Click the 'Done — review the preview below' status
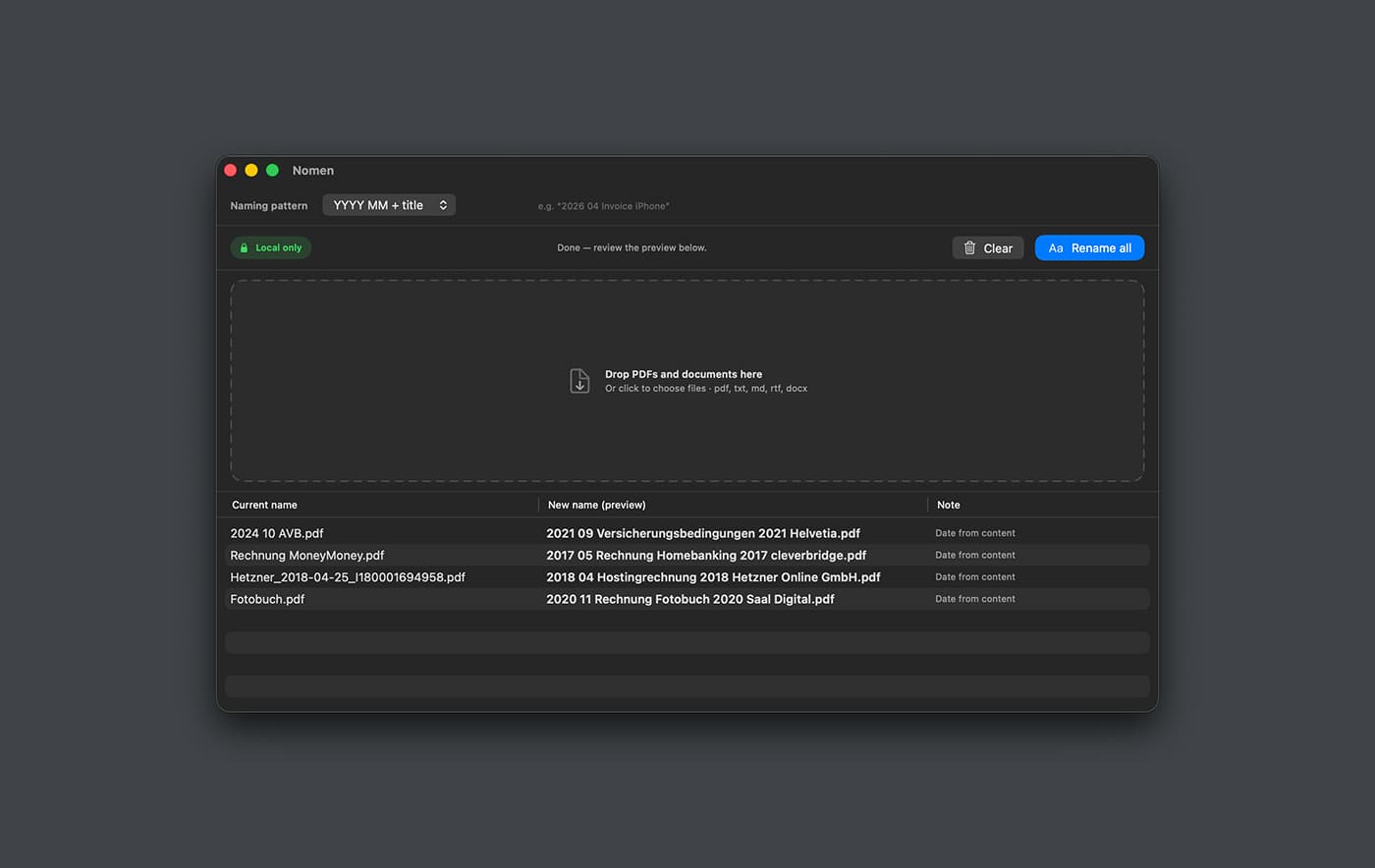This screenshot has height=868, width=1375. [x=632, y=248]
